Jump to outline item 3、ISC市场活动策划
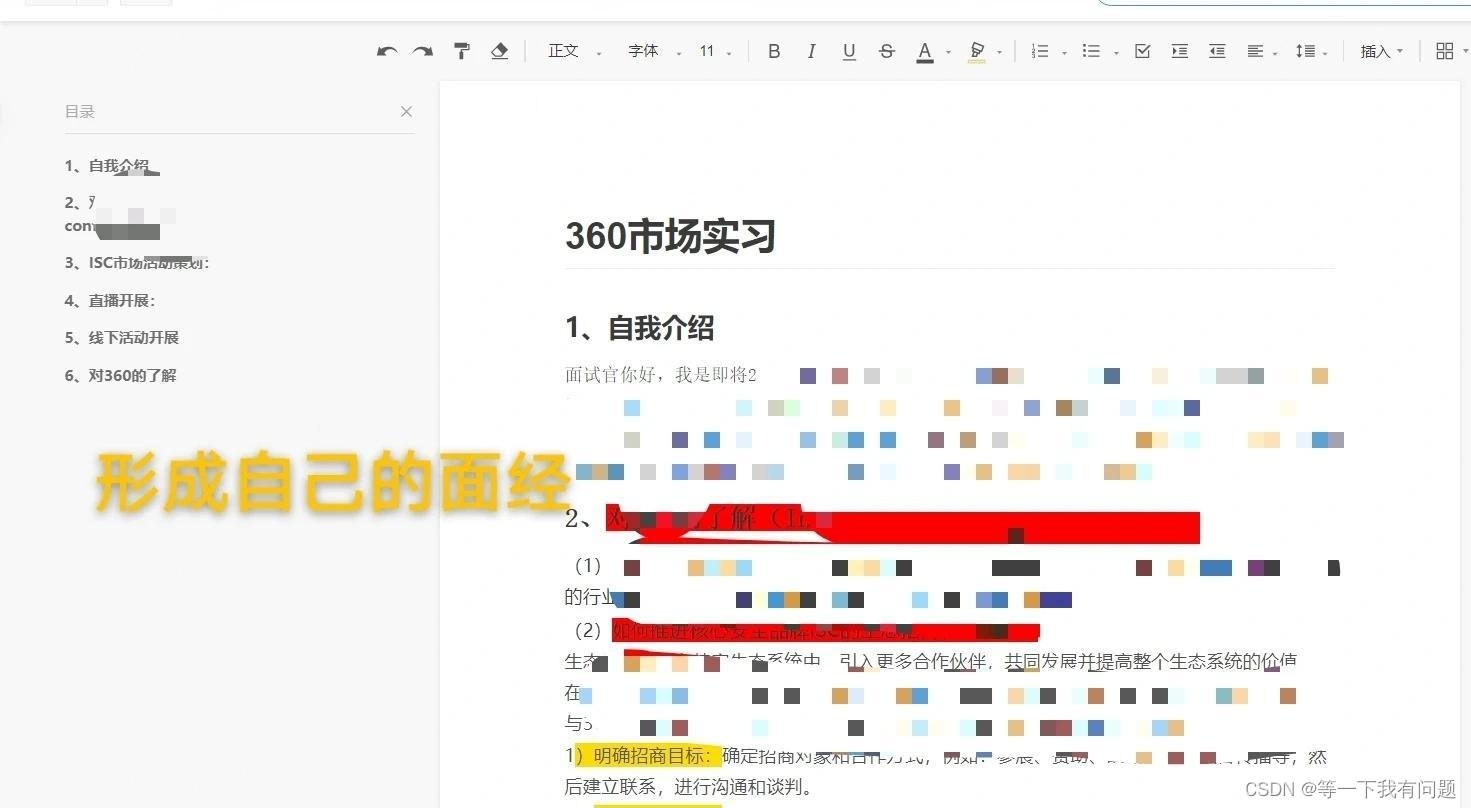This screenshot has width=1471, height=808. click(137, 263)
